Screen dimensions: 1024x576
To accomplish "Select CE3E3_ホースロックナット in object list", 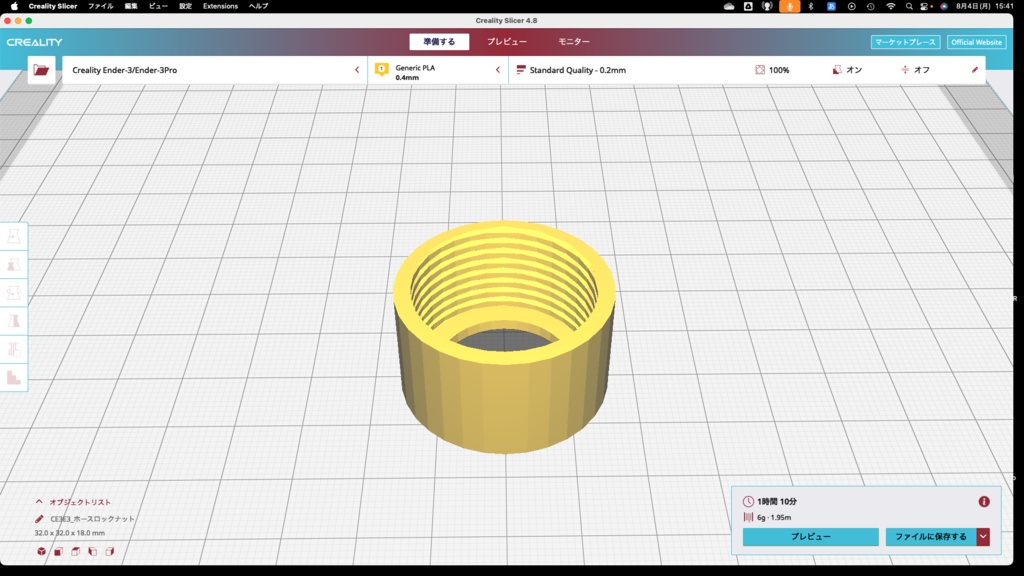I will click(x=93, y=519).
